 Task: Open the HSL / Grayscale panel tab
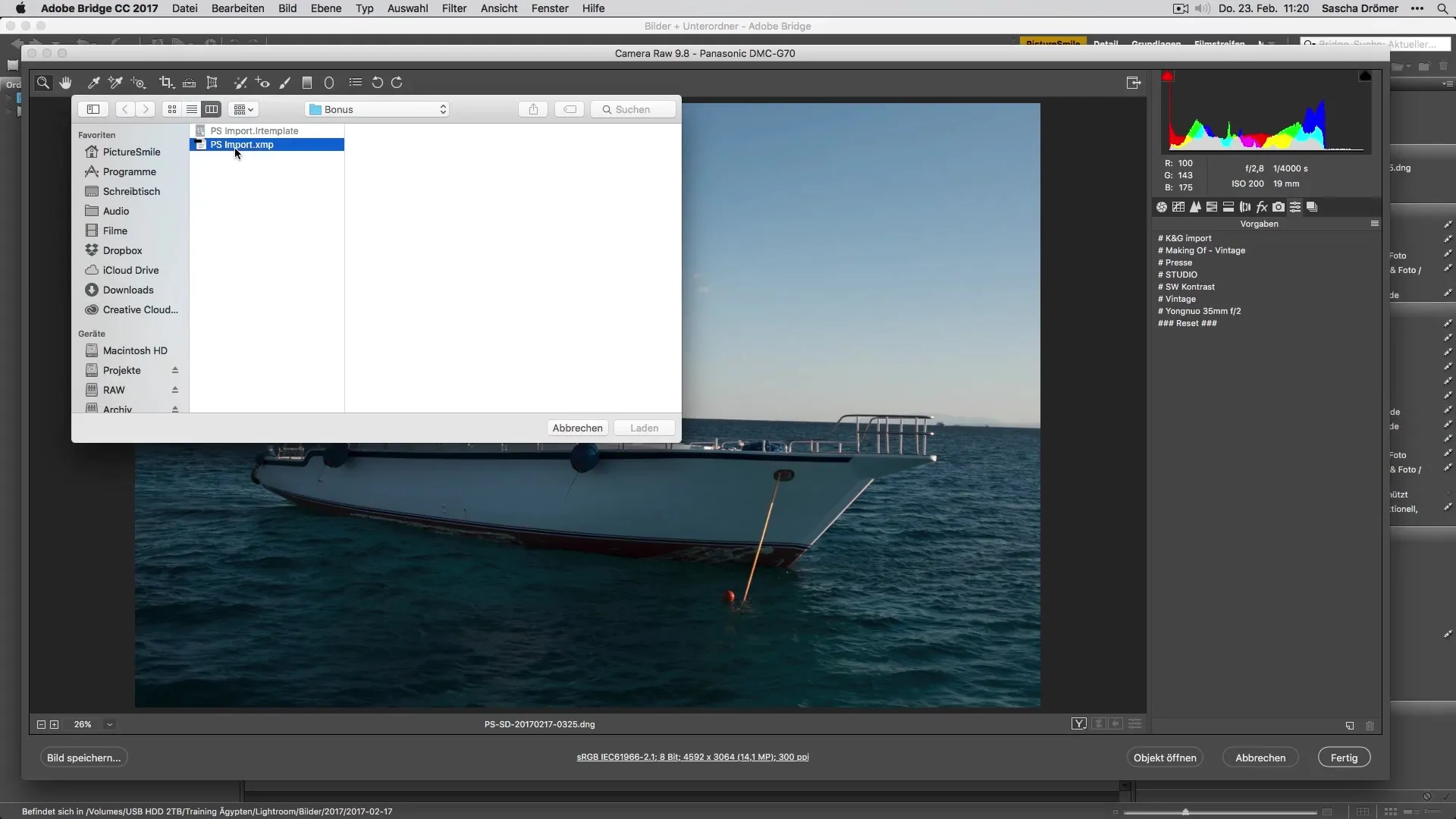(1212, 207)
